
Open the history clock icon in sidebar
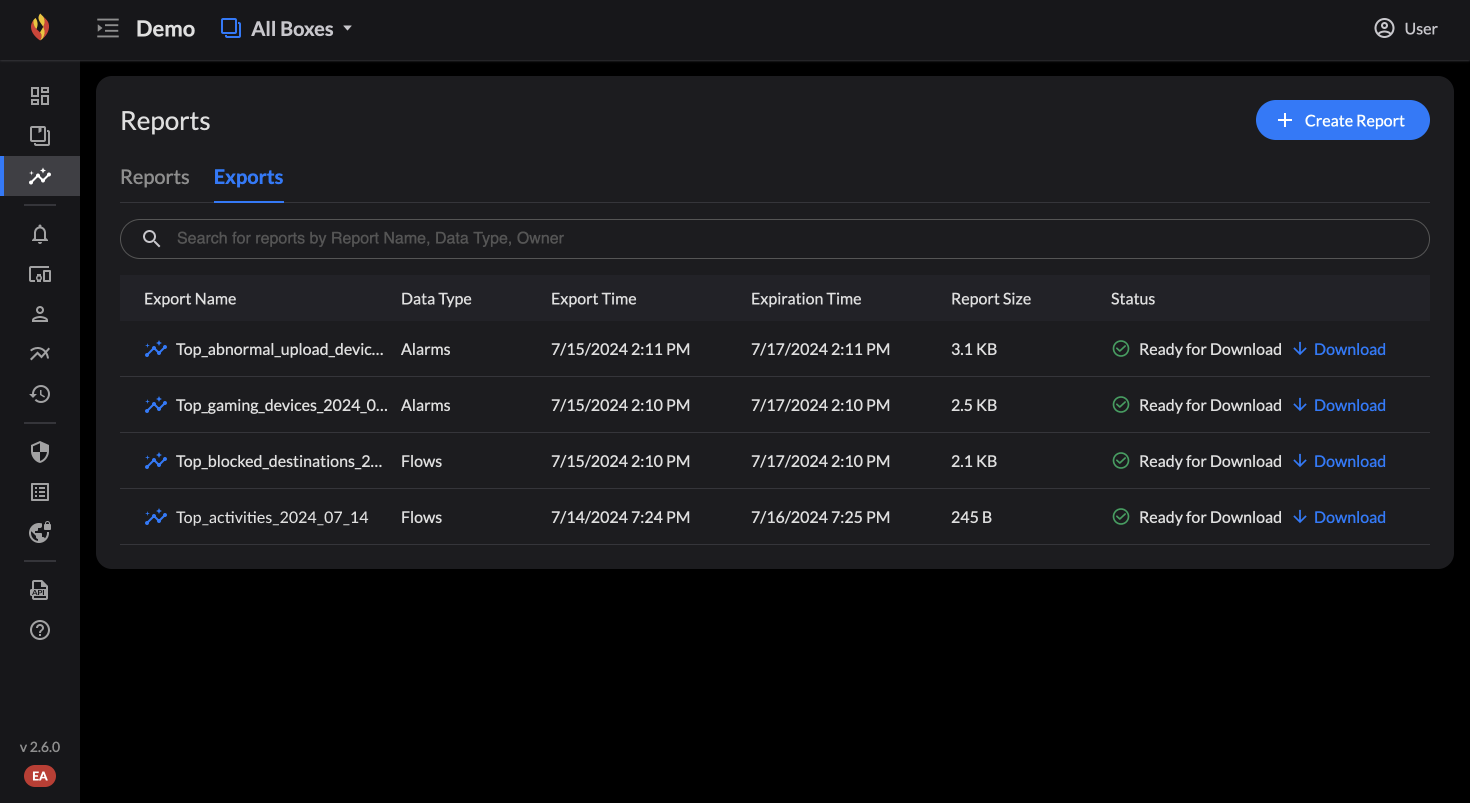click(x=40, y=394)
